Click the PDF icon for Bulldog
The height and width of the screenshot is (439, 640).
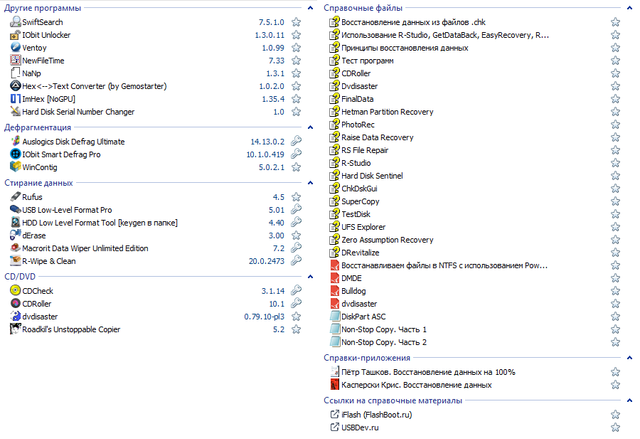334,290
